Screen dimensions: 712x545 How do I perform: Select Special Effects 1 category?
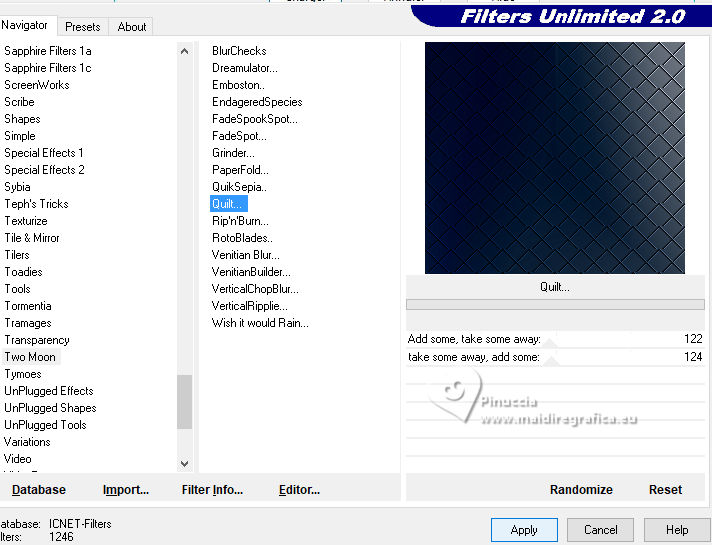click(x=44, y=153)
